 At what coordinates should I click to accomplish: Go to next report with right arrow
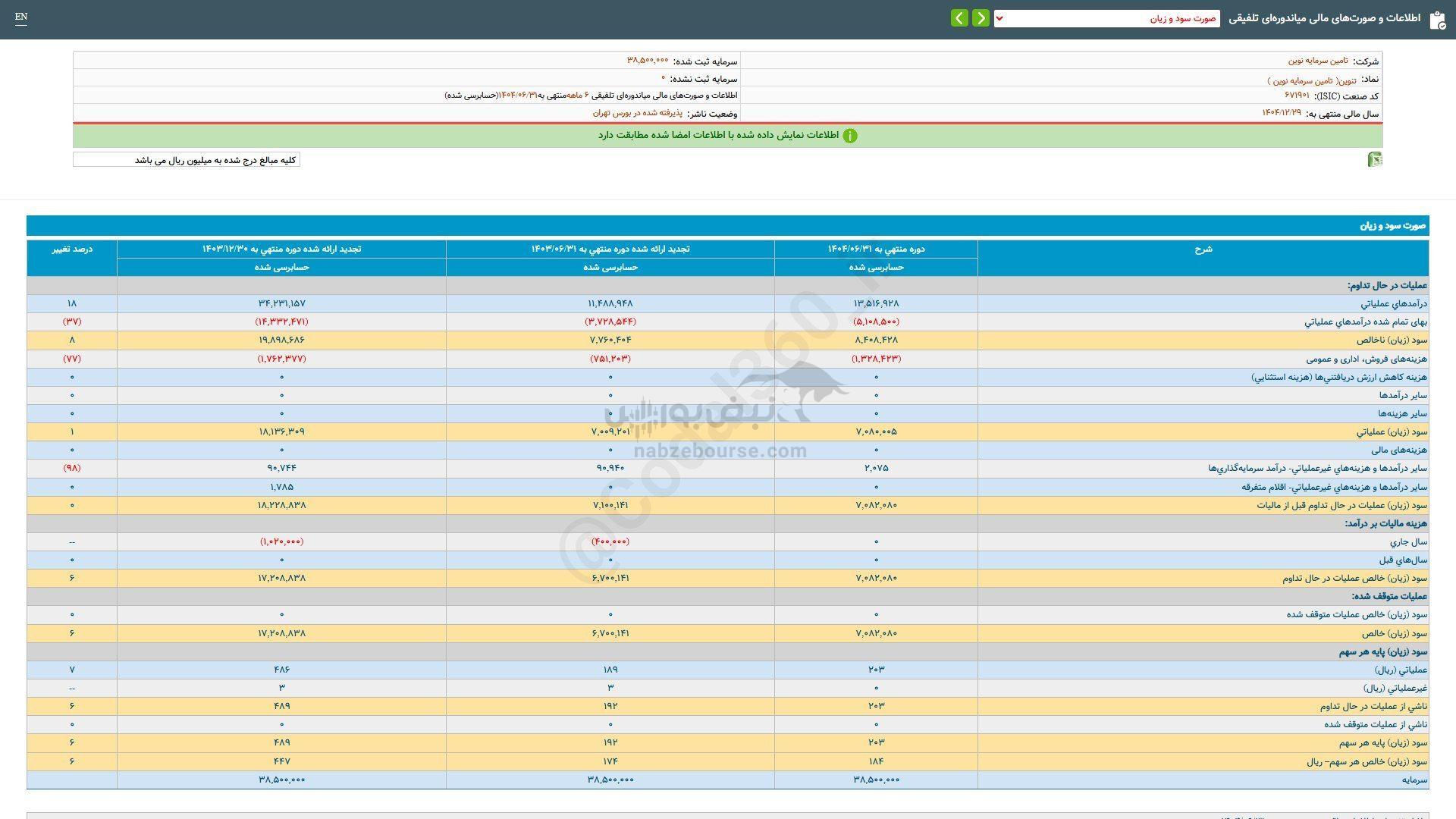pyautogui.click(x=981, y=18)
